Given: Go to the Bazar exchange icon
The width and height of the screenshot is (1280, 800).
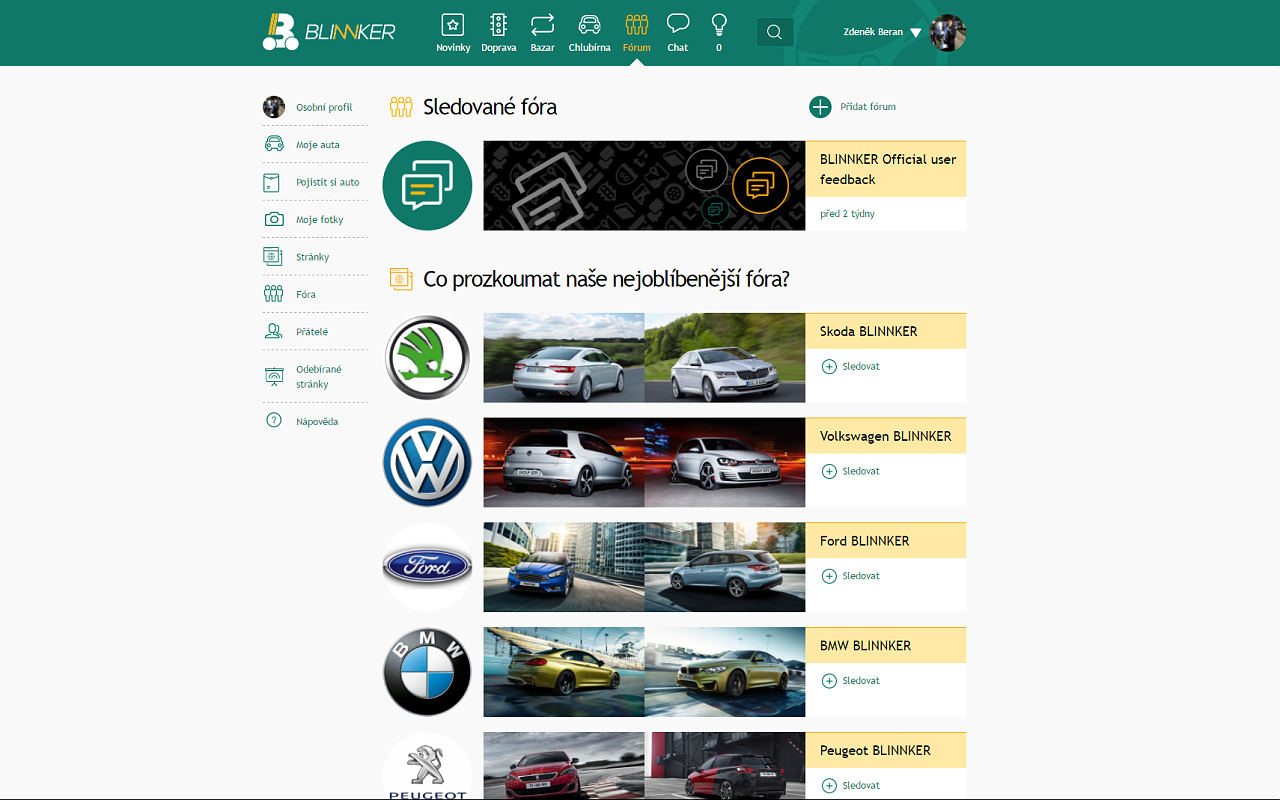Looking at the screenshot, I should tap(542, 25).
